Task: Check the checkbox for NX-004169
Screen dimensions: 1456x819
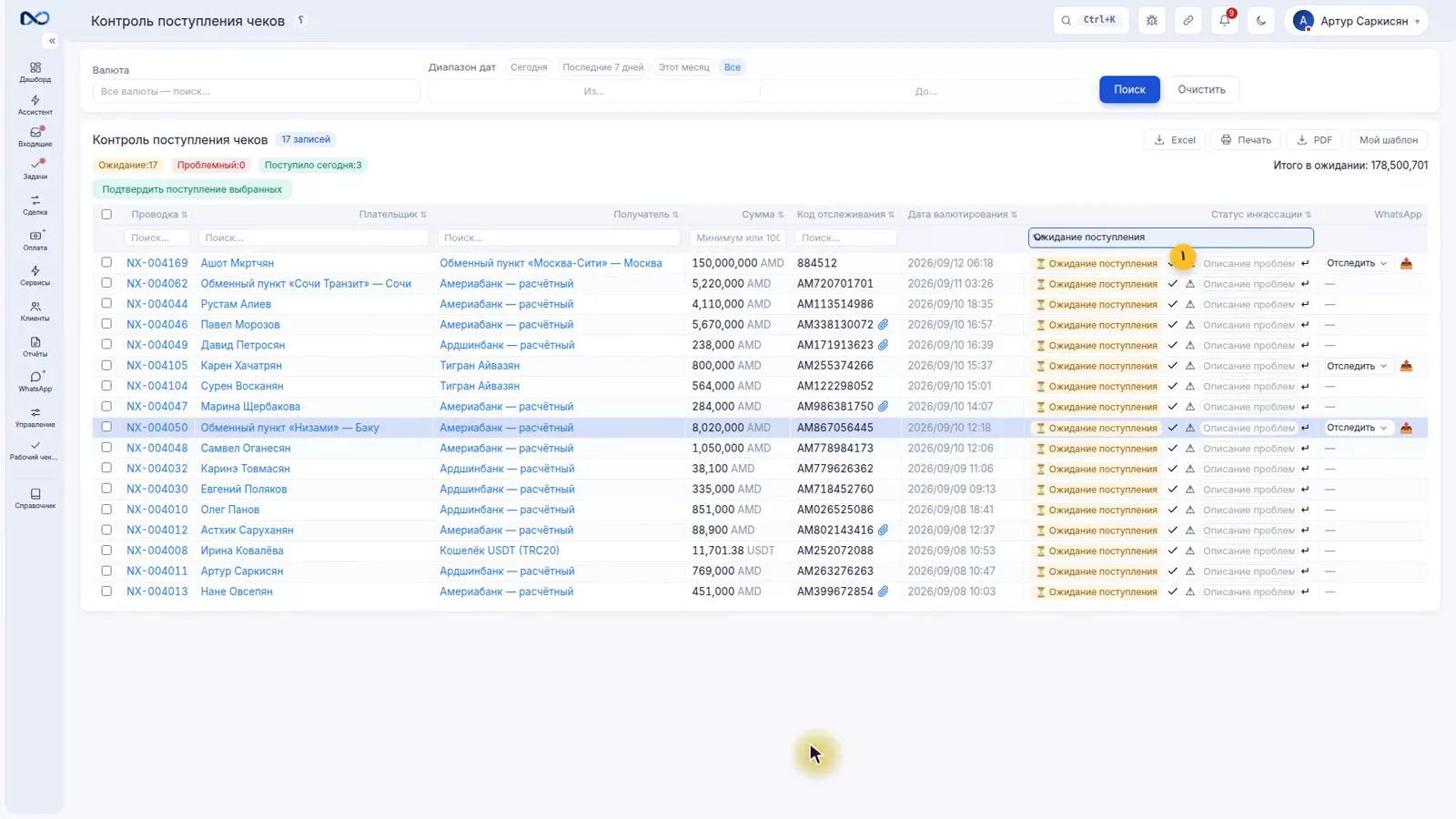Action: pyautogui.click(x=106, y=262)
